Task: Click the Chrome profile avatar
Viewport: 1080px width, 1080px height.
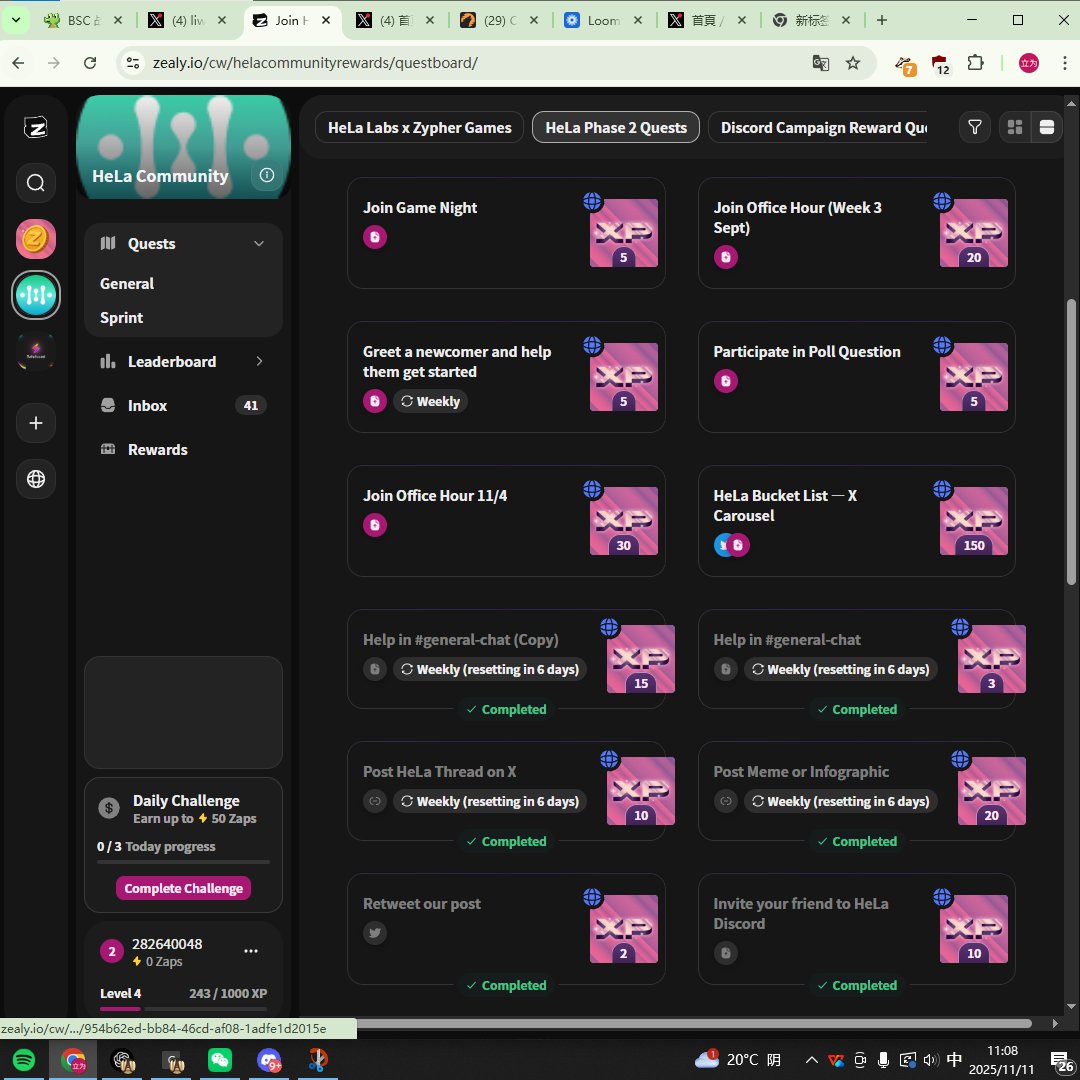Action: coord(1028,63)
